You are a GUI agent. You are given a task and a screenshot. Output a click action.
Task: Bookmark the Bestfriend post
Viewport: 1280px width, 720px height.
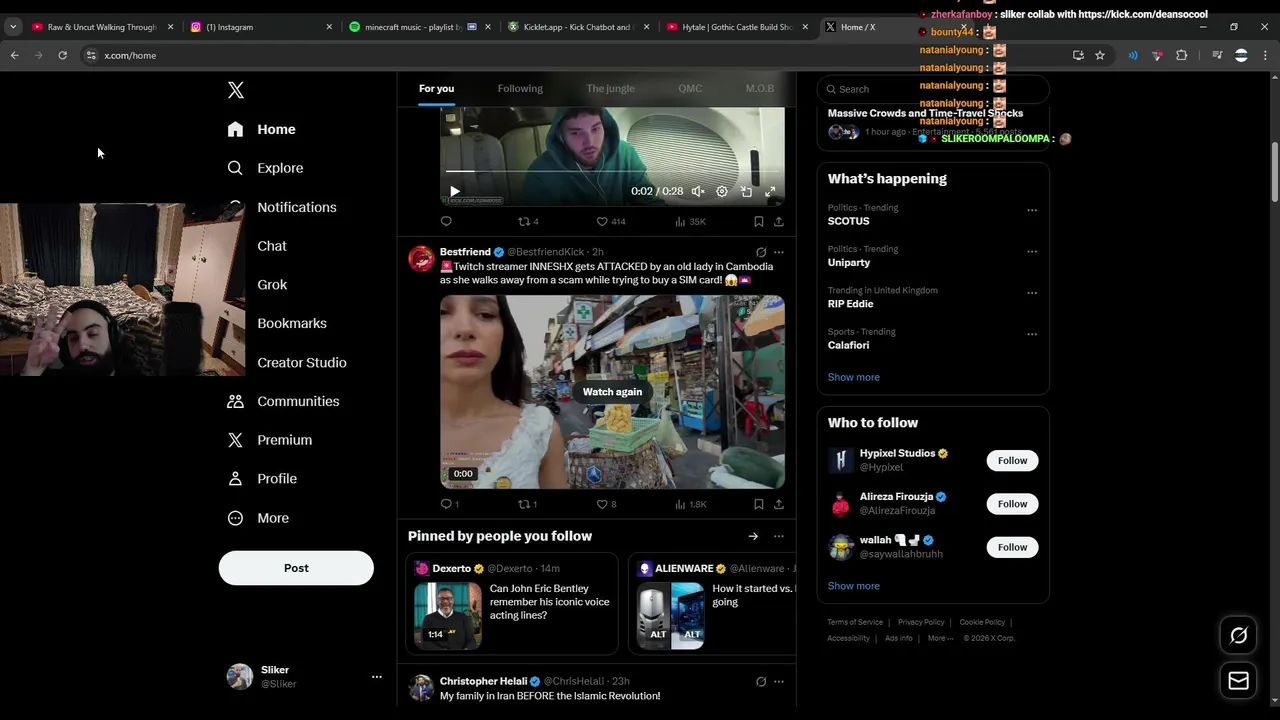click(x=758, y=504)
